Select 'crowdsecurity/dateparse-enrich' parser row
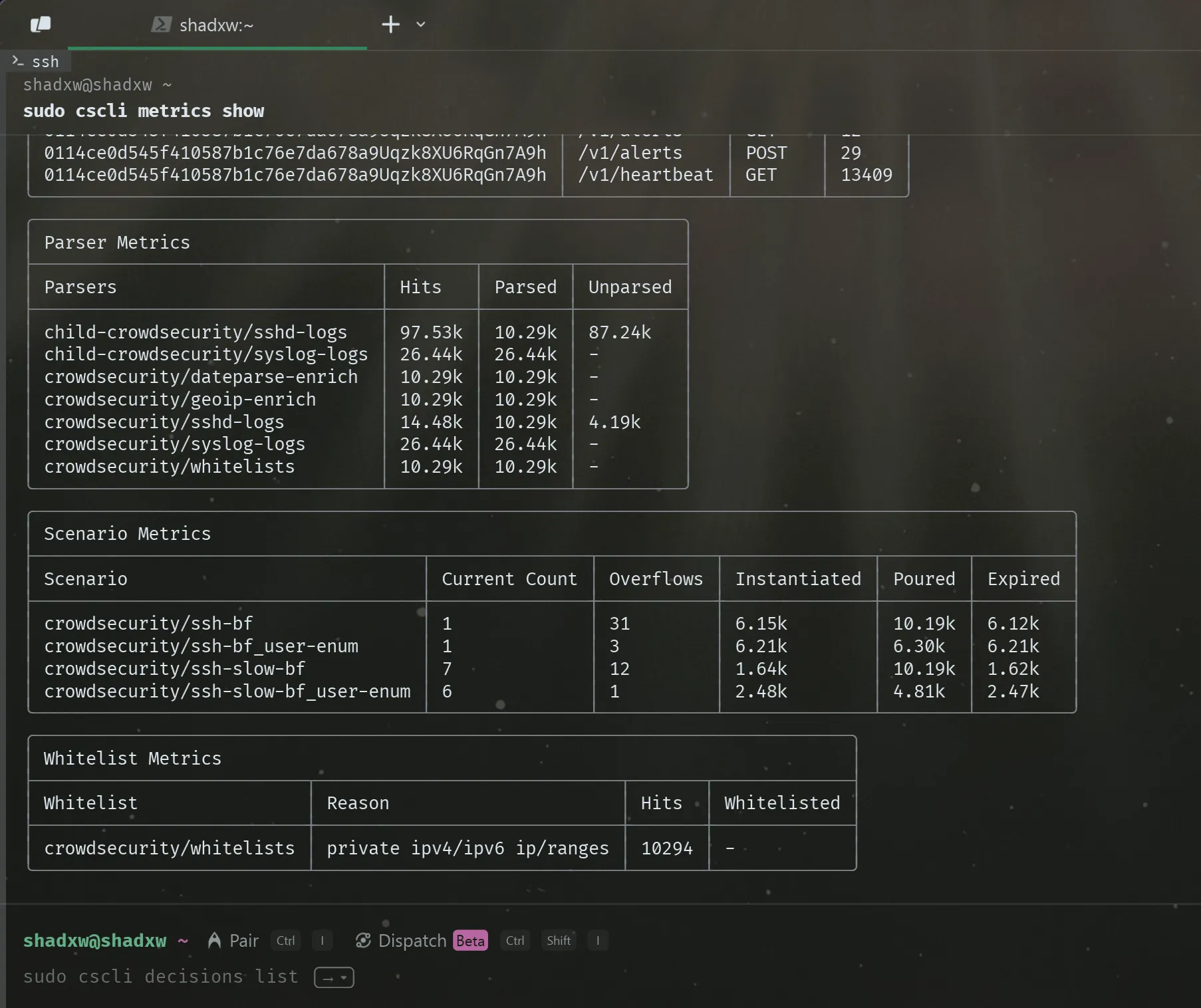 tap(201, 377)
